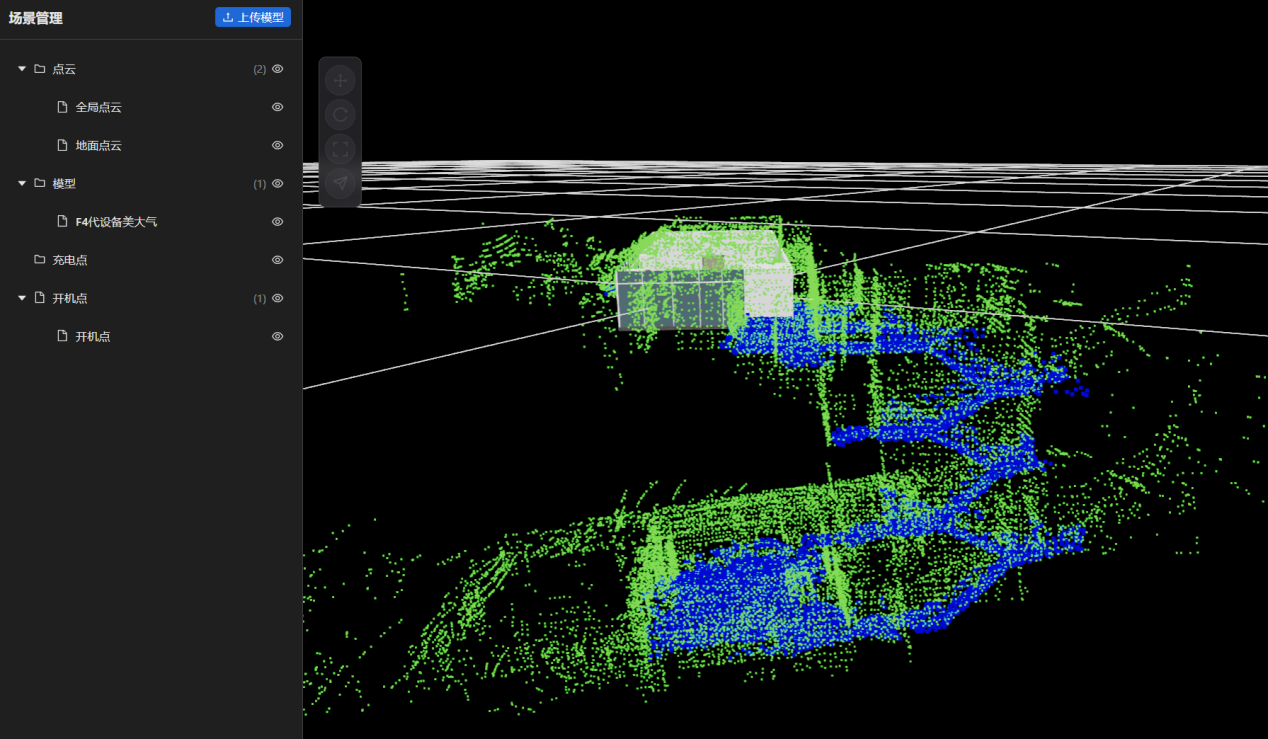Select the move/pan tool in viewport toolbar
1268x739 pixels.
point(340,80)
